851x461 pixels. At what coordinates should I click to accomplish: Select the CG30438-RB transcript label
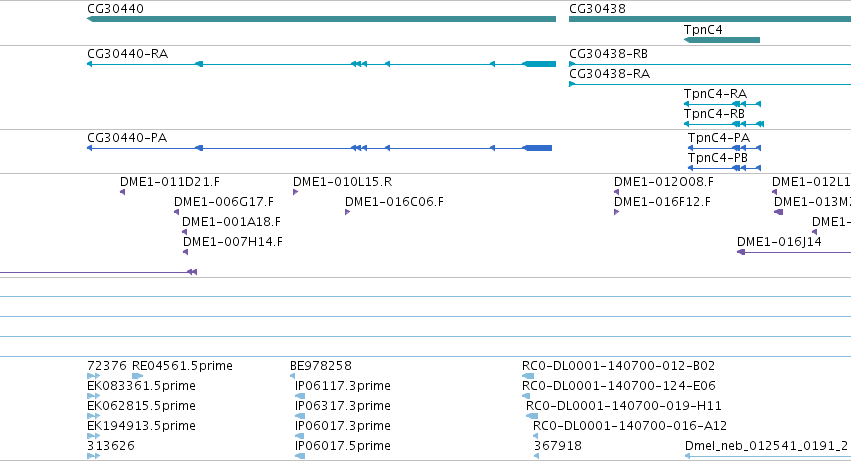click(x=608, y=54)
